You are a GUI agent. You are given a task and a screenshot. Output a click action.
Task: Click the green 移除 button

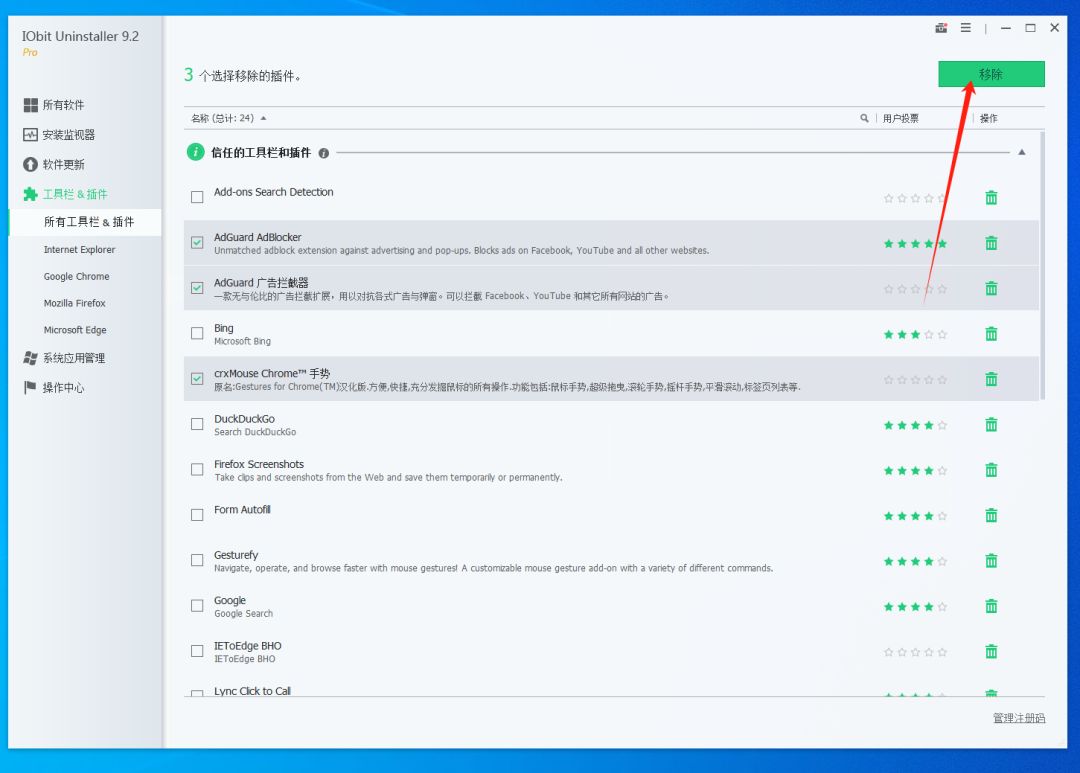(x=991, y=74)
